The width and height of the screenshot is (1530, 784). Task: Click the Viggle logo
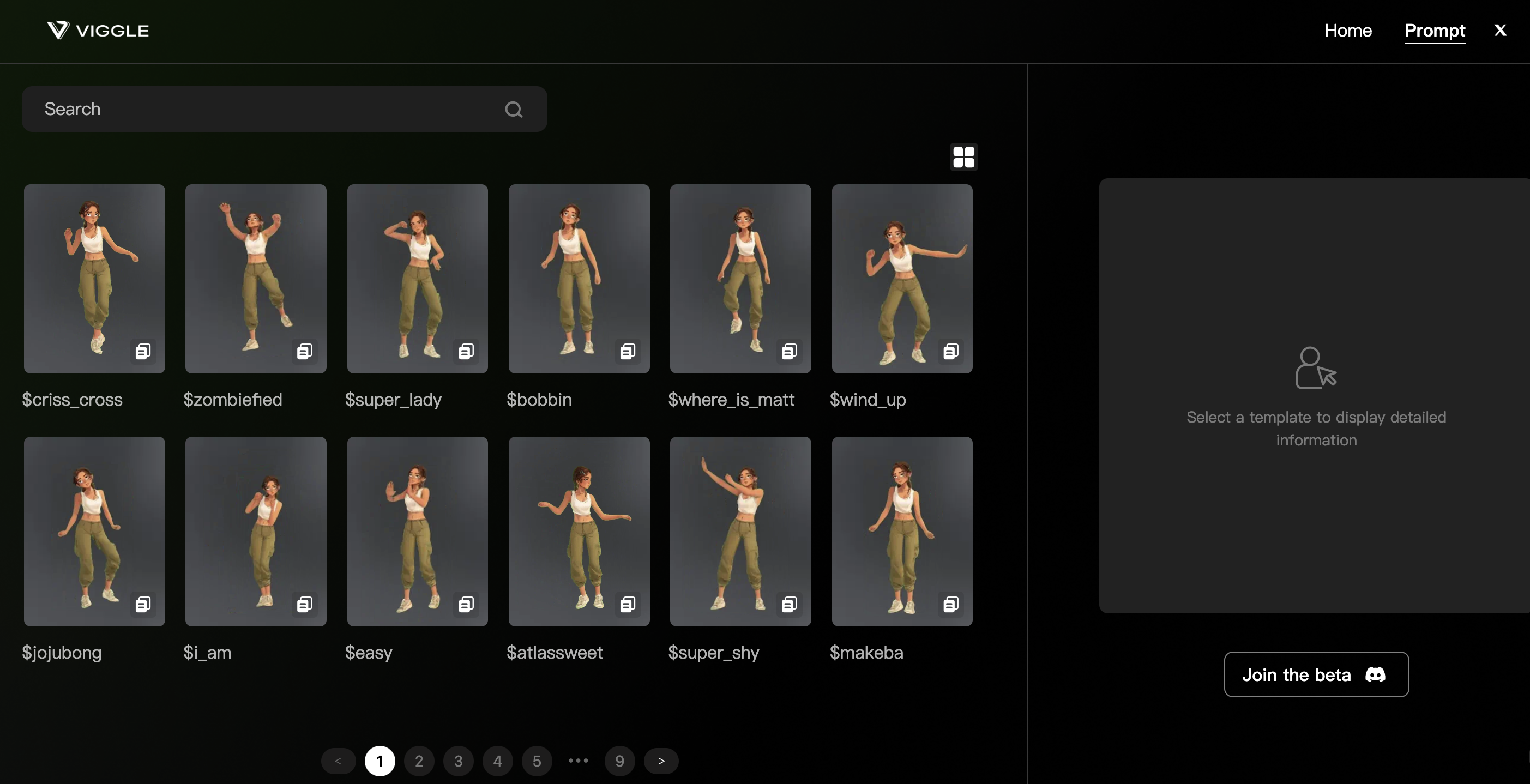click(98, 31)
